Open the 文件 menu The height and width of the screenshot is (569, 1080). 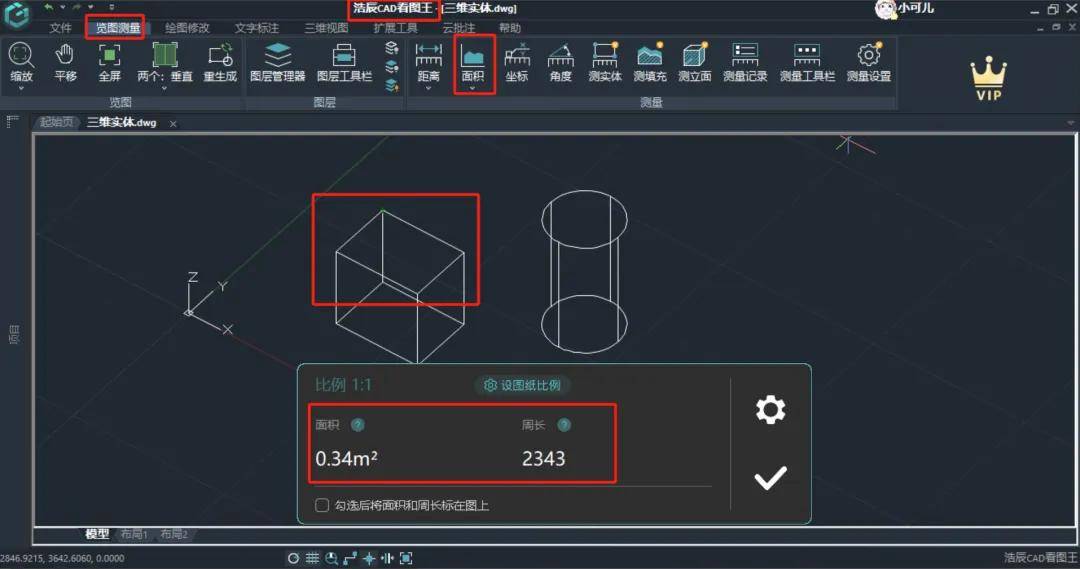[61, 28]
